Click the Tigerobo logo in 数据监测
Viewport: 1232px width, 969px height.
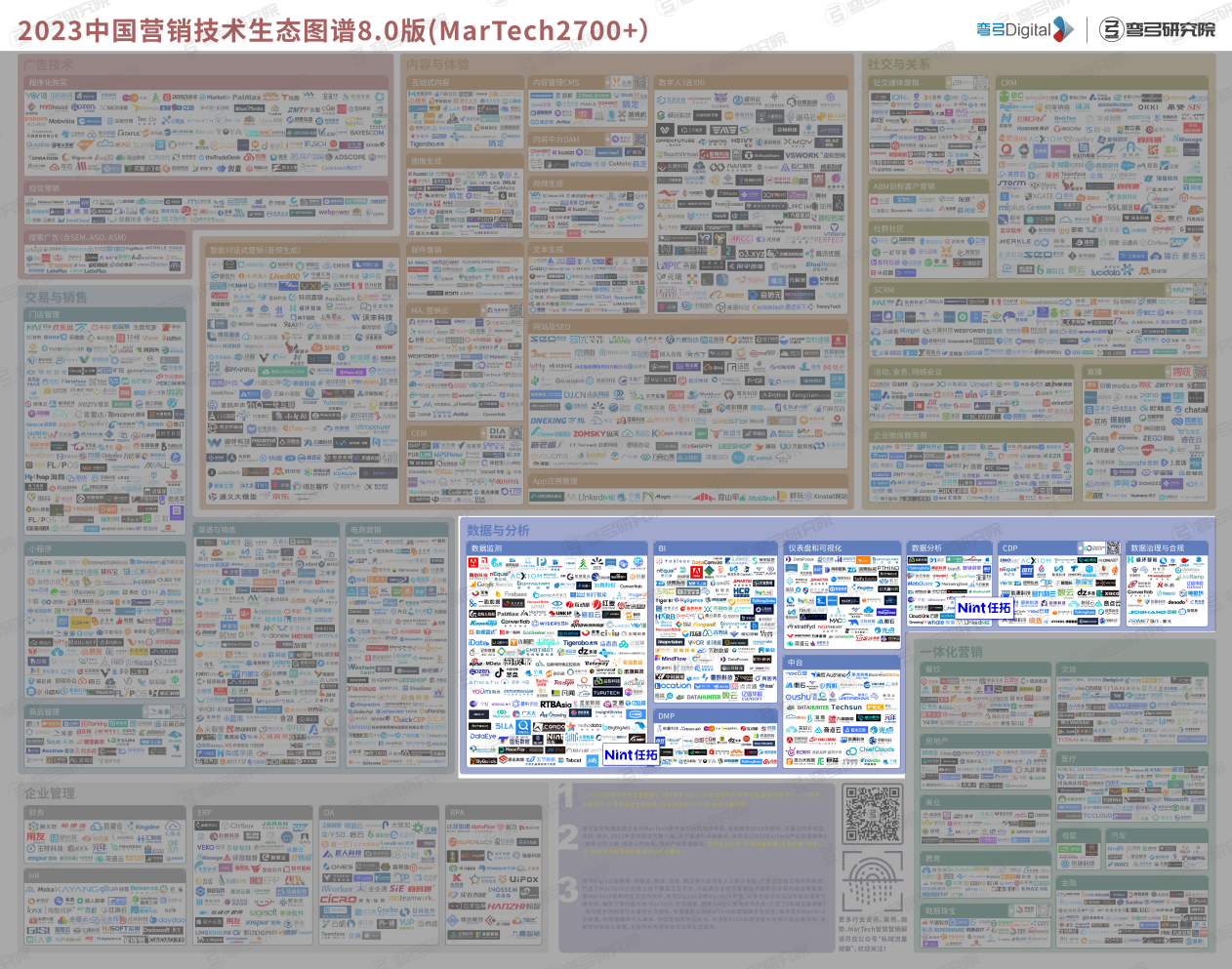coord(580,643)
